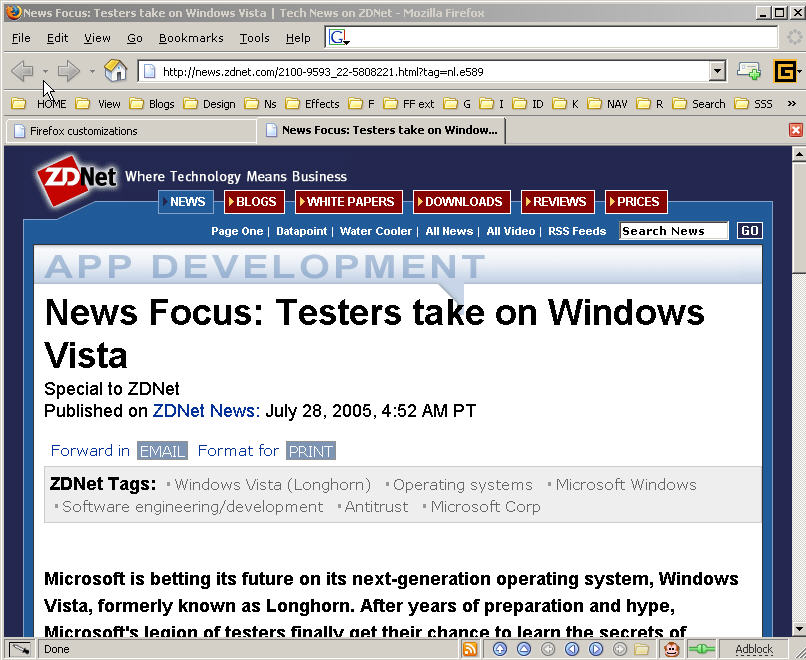Open the Bookmarks menu
Image resolution: width=806 pixels, height=660 pixels.
(x=191, y=38)
